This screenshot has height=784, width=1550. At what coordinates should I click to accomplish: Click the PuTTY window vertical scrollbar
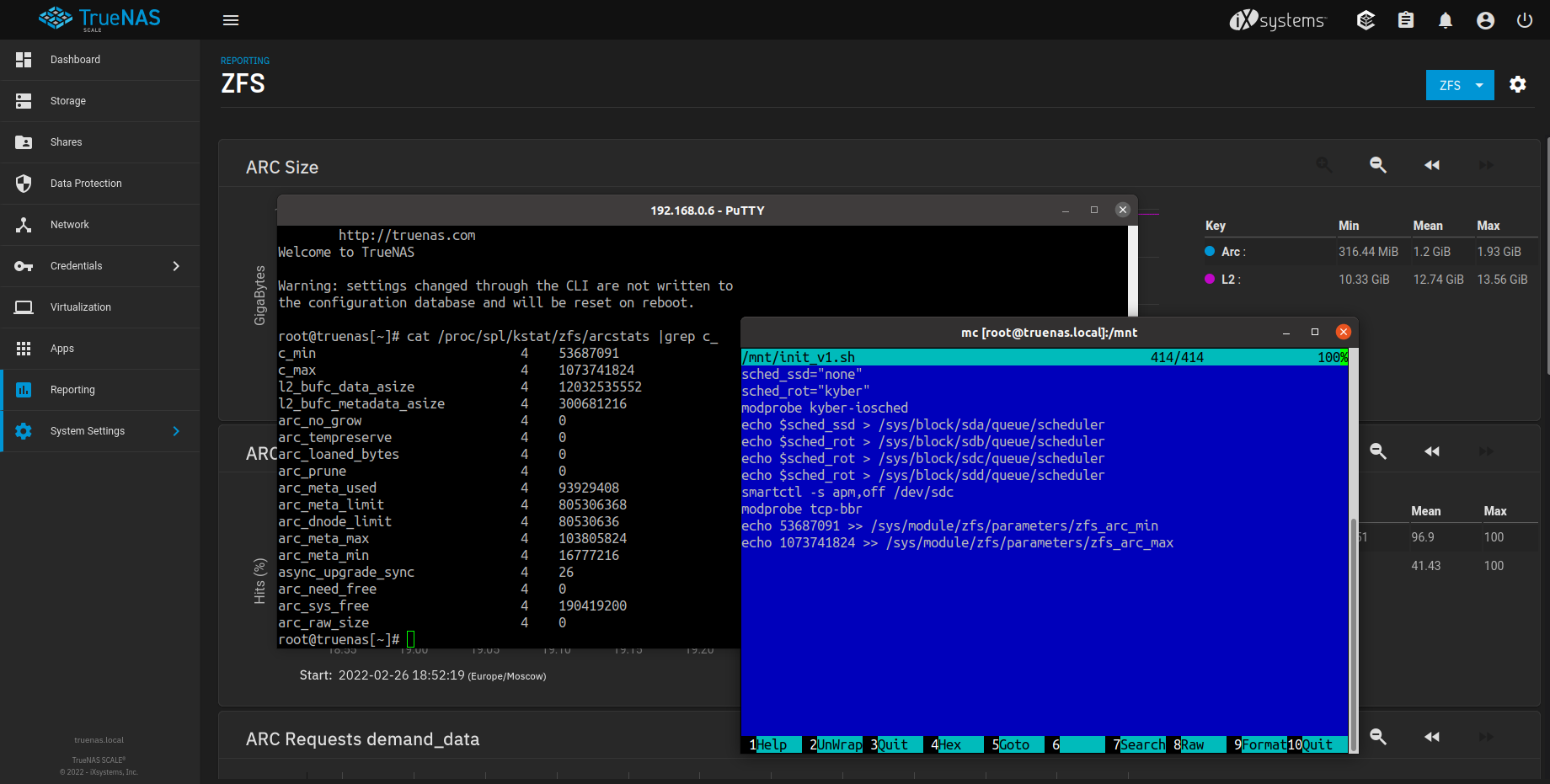[1133, 270]
